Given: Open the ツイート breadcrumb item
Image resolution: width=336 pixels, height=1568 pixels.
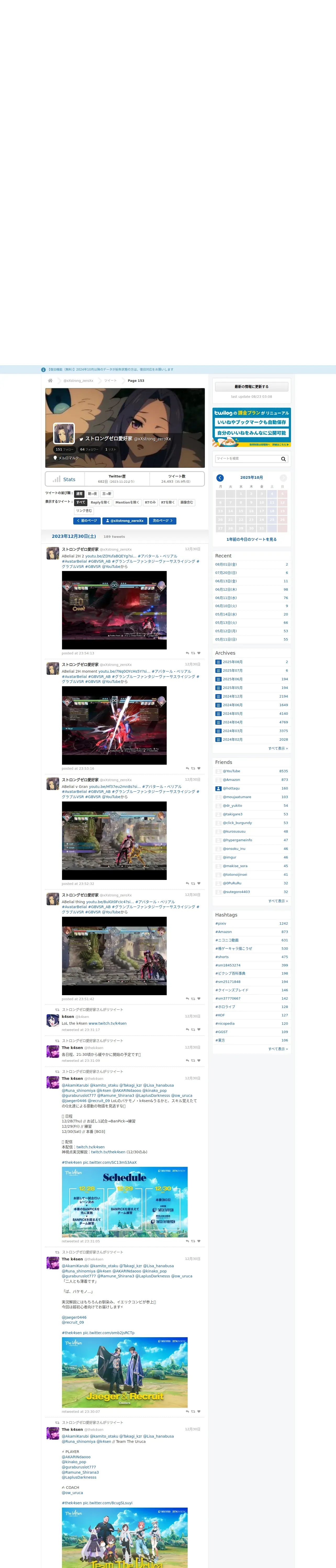Looking at the screenshot, I should pos(110,381).
